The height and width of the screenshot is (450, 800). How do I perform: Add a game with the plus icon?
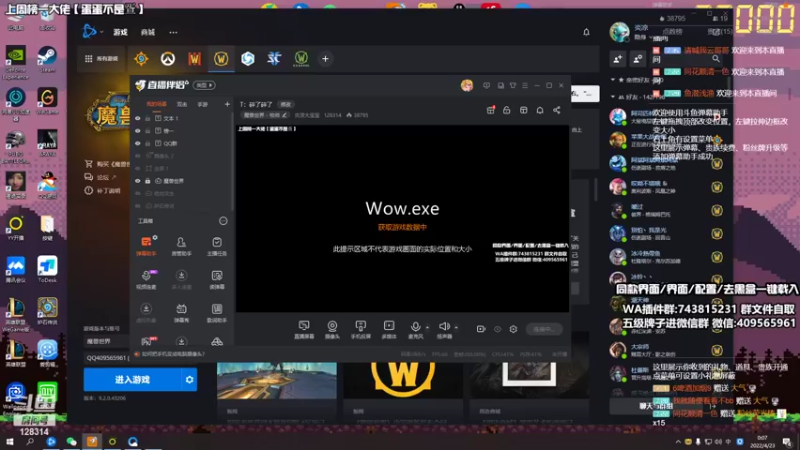pyautogui.click(x=325, y=59)
